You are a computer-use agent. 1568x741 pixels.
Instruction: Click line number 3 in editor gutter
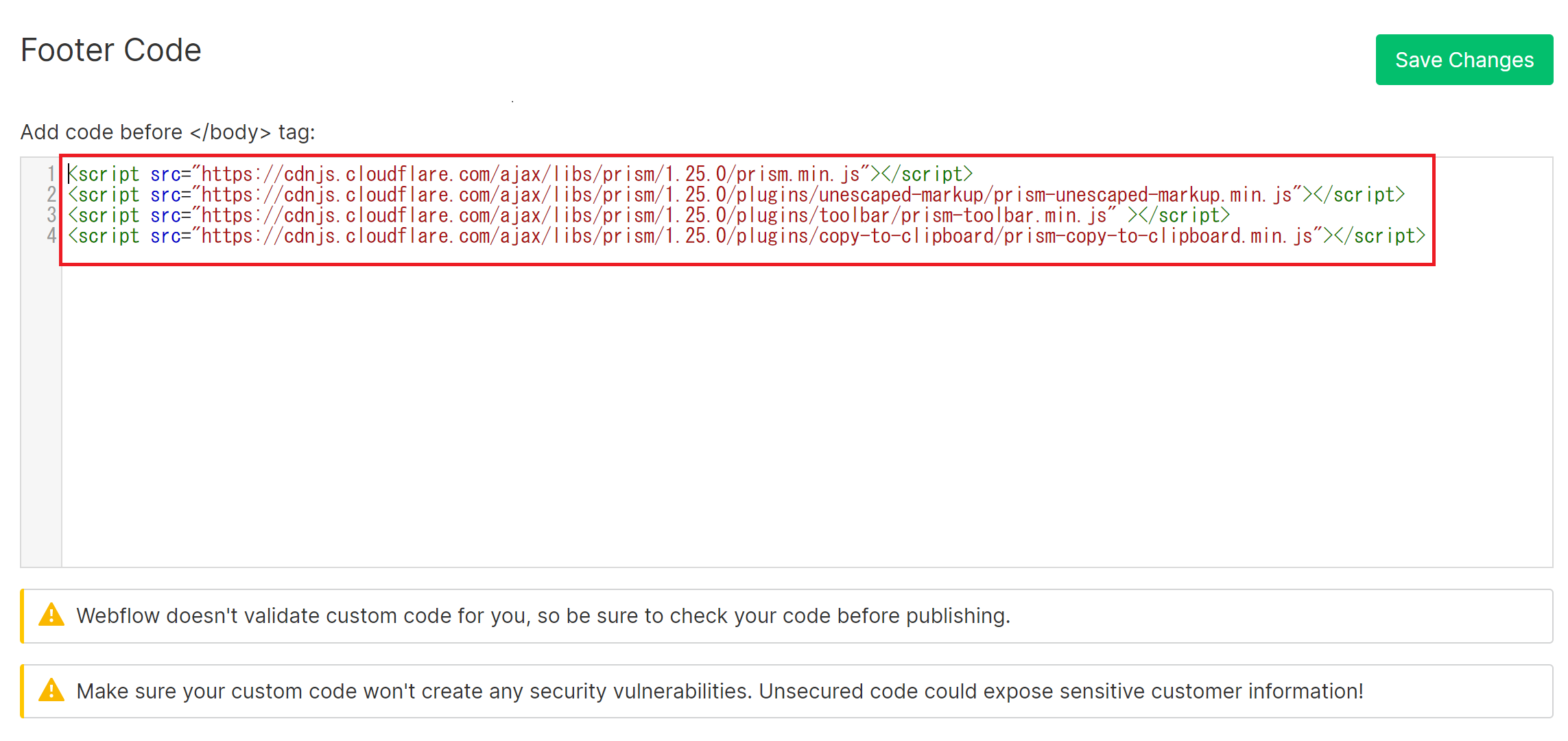51,215
